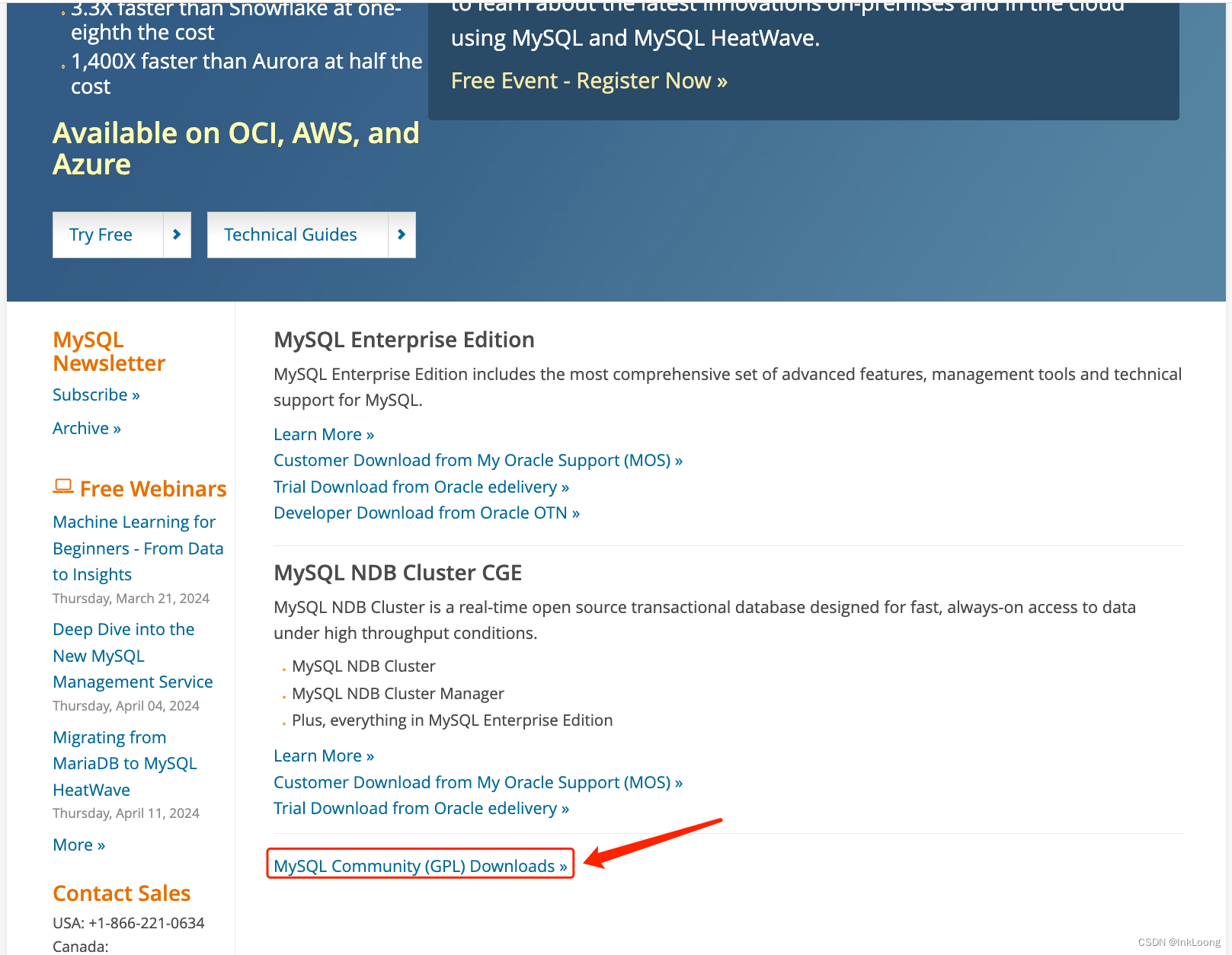
Task: Open the Free Webinars heading link
Action: click(153, 488)
